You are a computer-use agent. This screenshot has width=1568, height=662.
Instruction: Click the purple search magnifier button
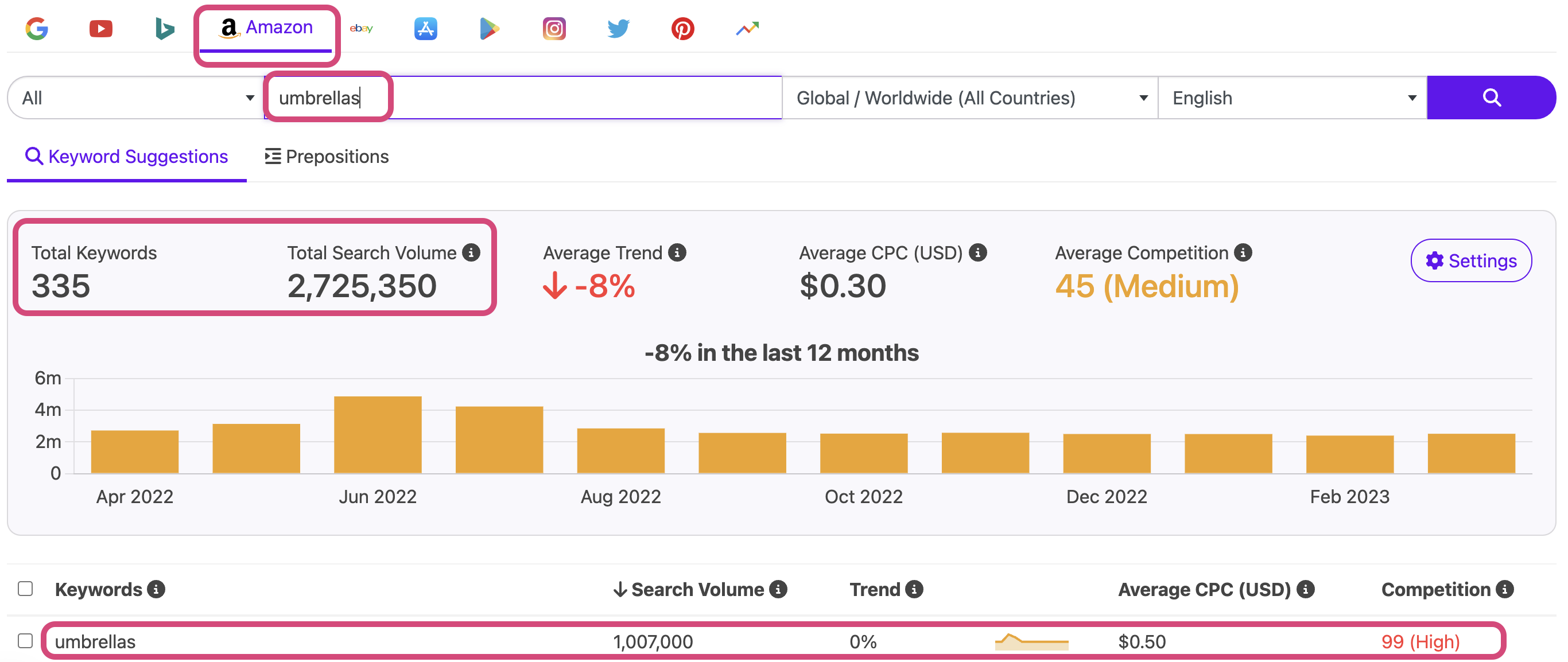tap(1491, 98)
